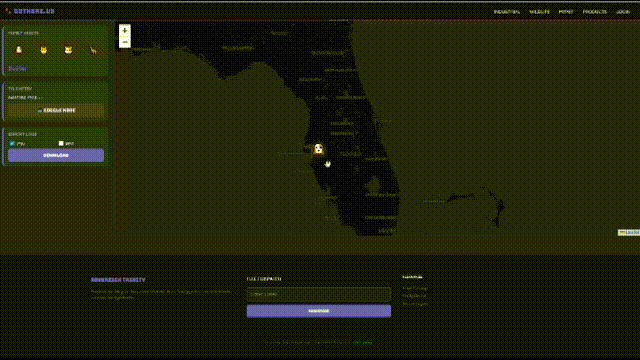This screenshot has height=360, width=640.
Task: Click the third footer link under the right heading
Action: [415, 304]
